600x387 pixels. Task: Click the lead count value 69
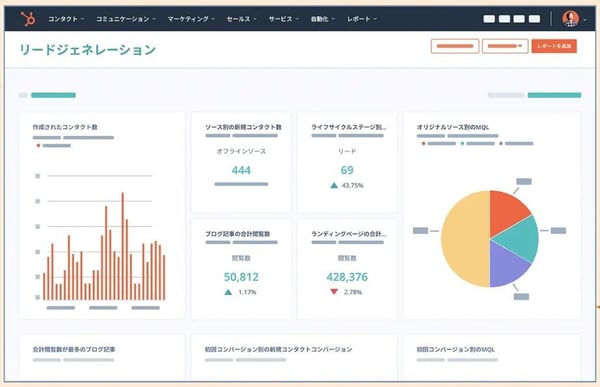[x=347, y=170]
